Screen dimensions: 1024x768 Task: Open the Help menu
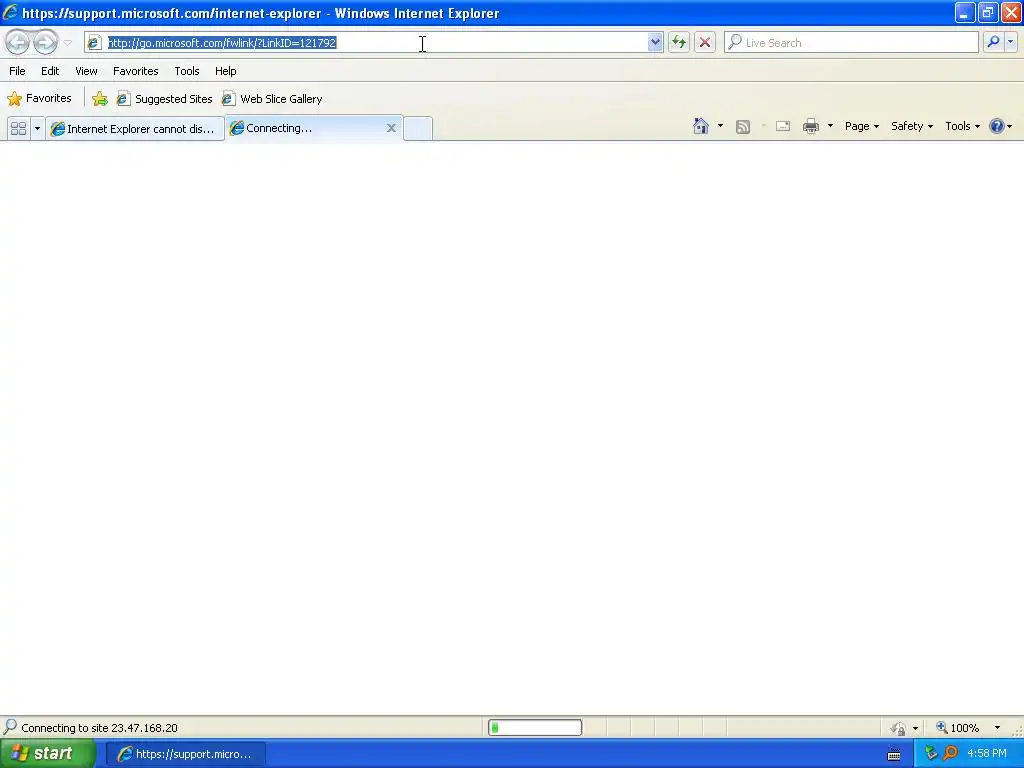(225, 71)
